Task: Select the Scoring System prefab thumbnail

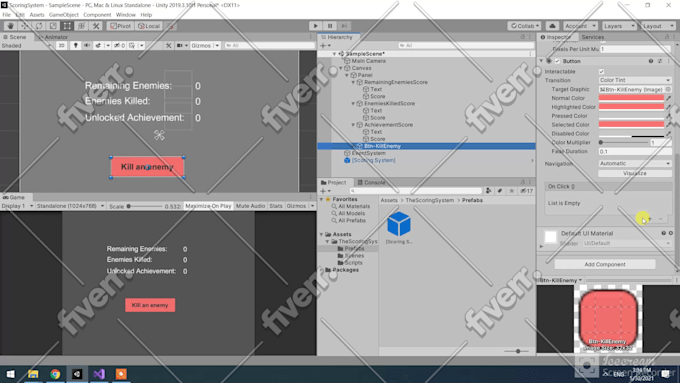Action: click(x=399, y=224)
